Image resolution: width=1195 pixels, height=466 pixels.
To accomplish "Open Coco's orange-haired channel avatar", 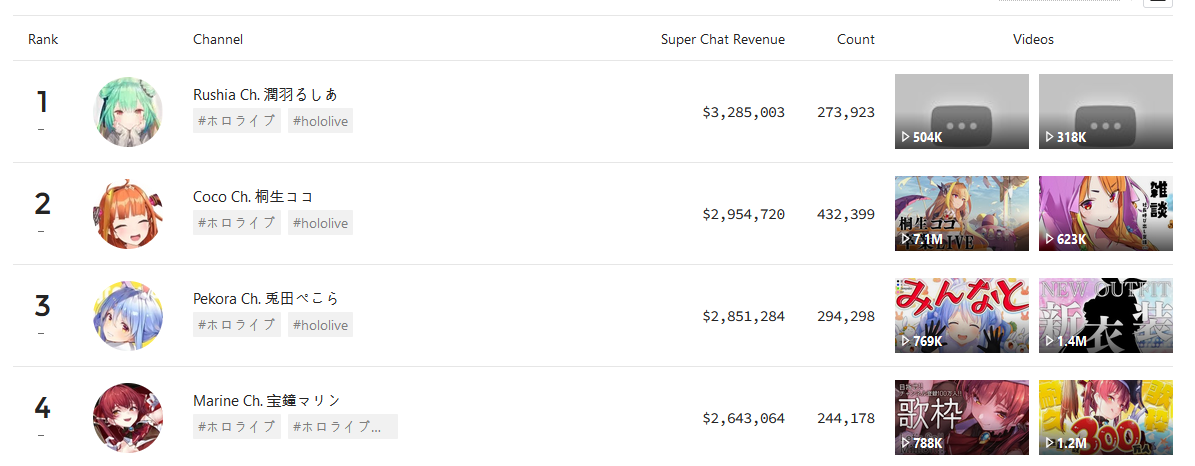I will (128, 213).
